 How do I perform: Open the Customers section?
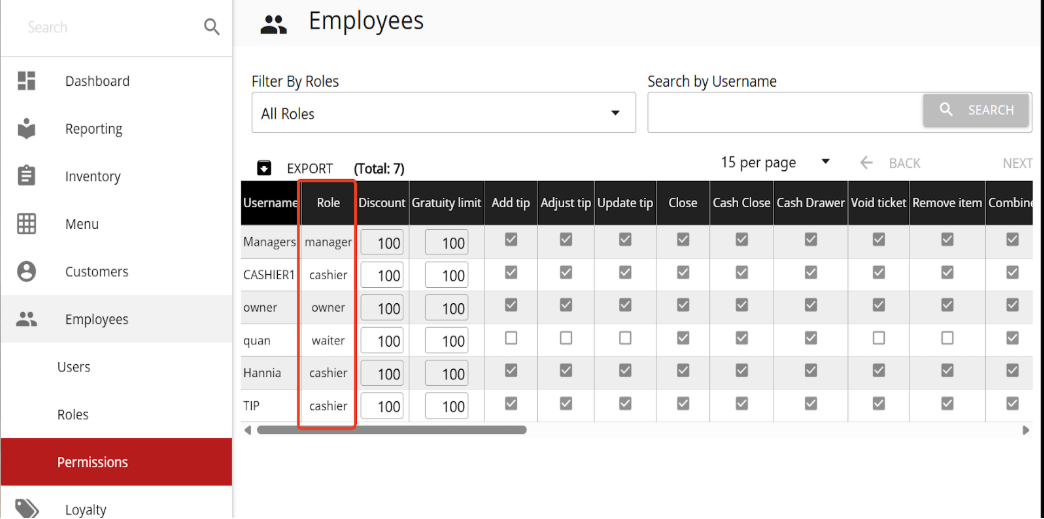point(97,272)
